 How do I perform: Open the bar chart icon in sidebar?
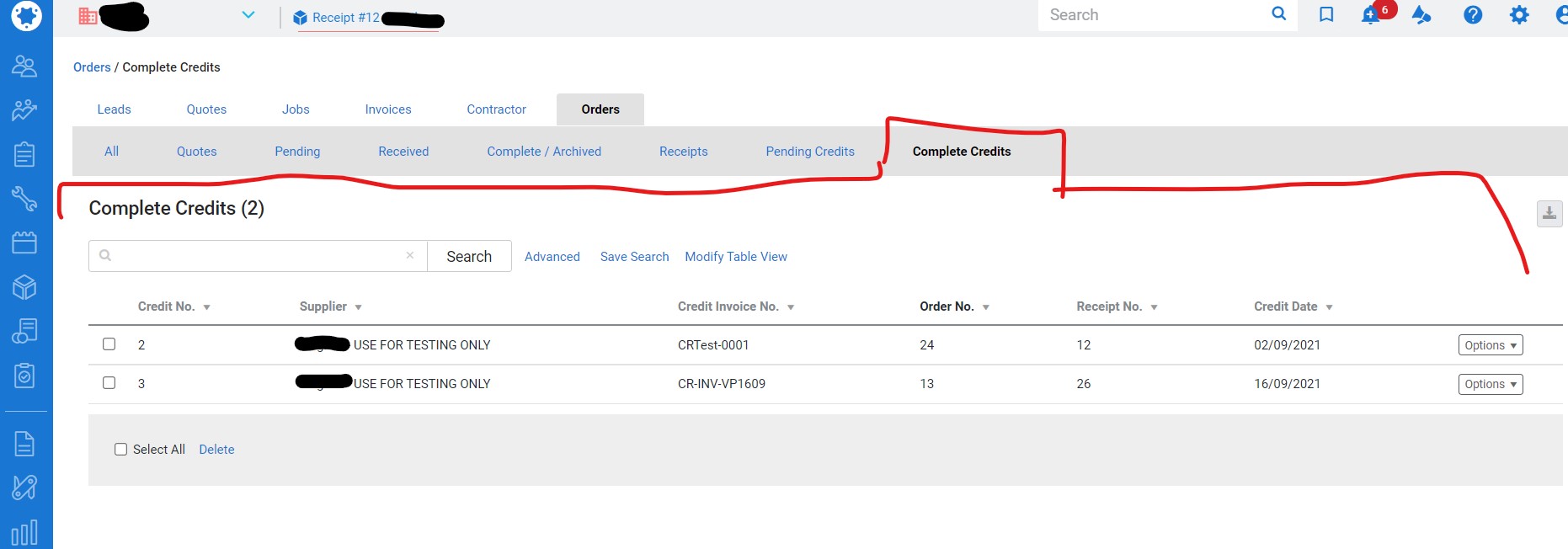pos(24,532)
